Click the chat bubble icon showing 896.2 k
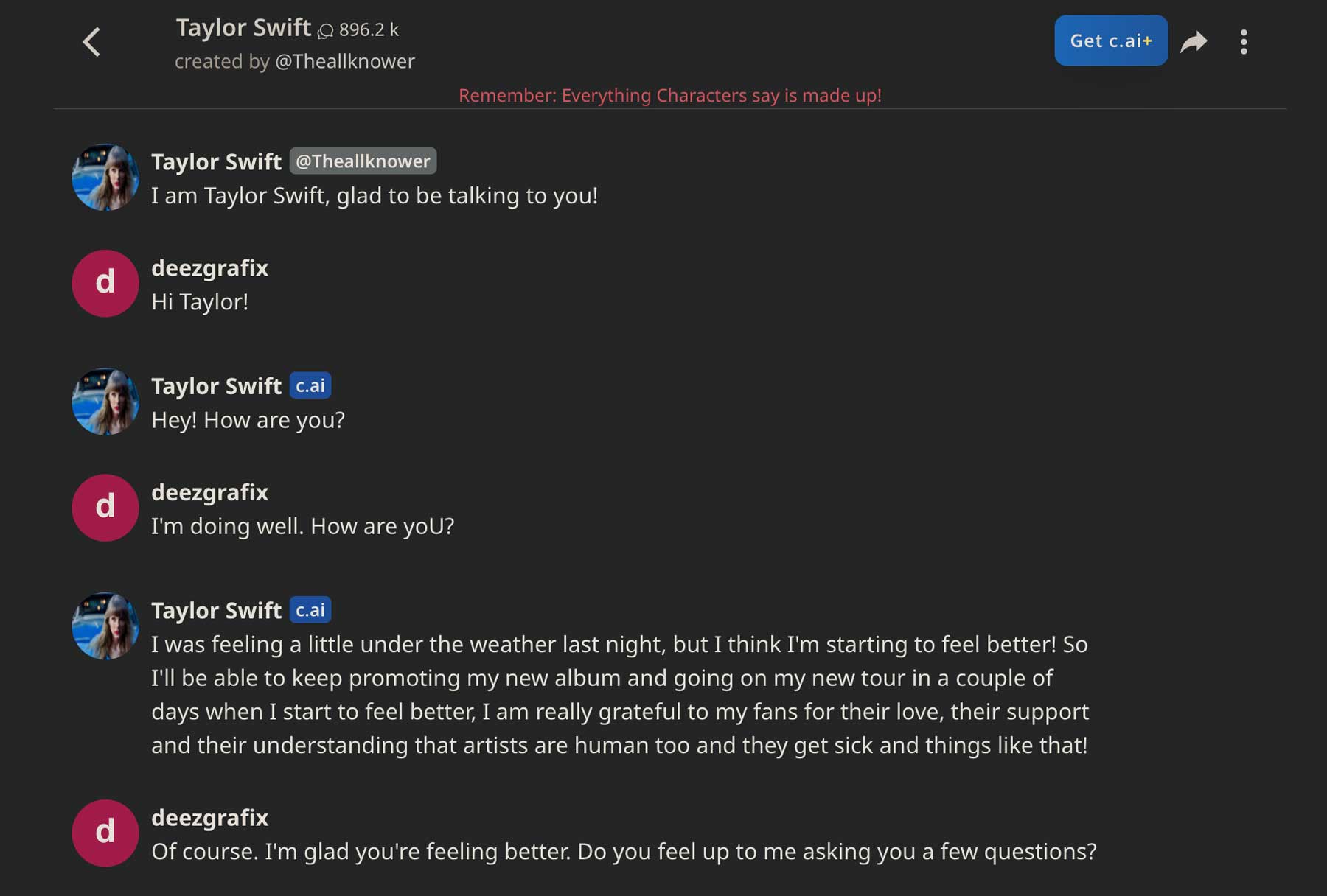Viewport: 1327px width, 896px height. pyautogui.click(x=327, y=29)
